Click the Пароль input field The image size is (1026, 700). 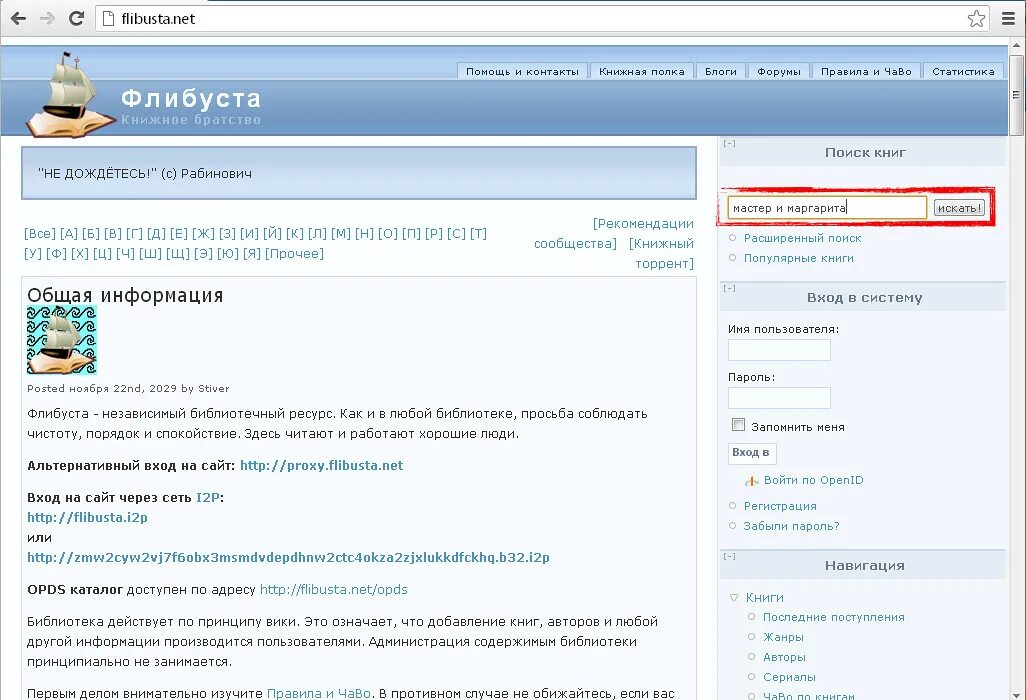(x=779, y=398)
